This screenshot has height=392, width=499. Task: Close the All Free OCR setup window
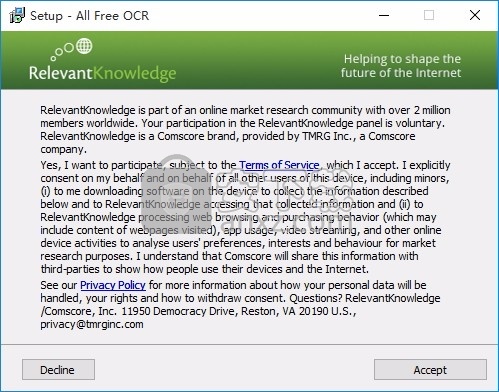pyautogui.click(x=475, y=15)
